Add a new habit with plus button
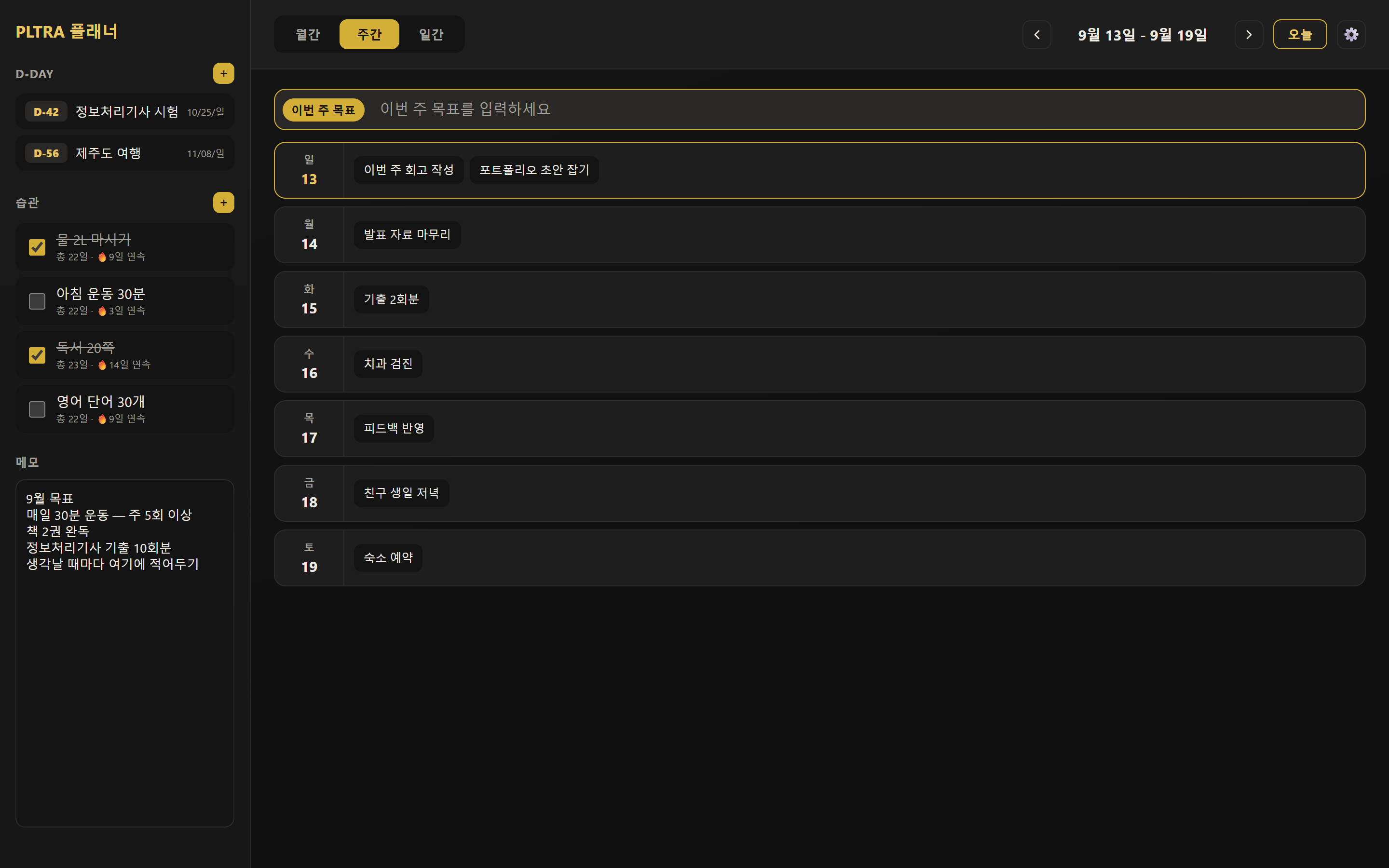The image size is (1389, 868). pyautogui.click(x=224, y=203)
